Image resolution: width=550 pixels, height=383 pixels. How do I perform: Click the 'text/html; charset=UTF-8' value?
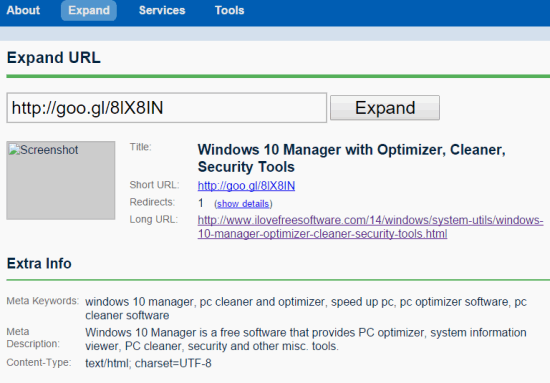(x=148, y=363)
